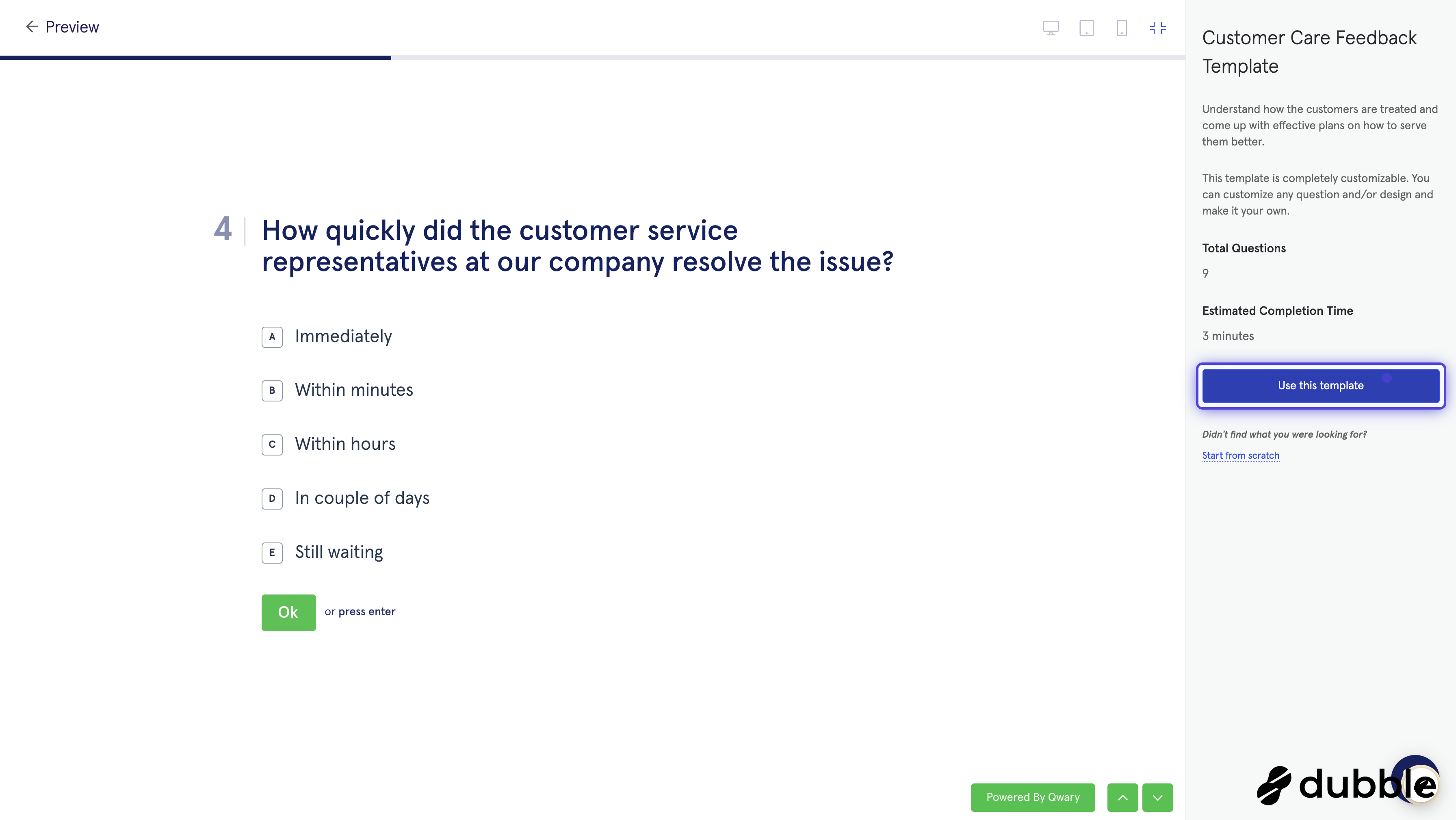The width and height of the screenshot is (1456, 820).
Task: Click the back arrow next to Preview
Action: click(32, 26)
